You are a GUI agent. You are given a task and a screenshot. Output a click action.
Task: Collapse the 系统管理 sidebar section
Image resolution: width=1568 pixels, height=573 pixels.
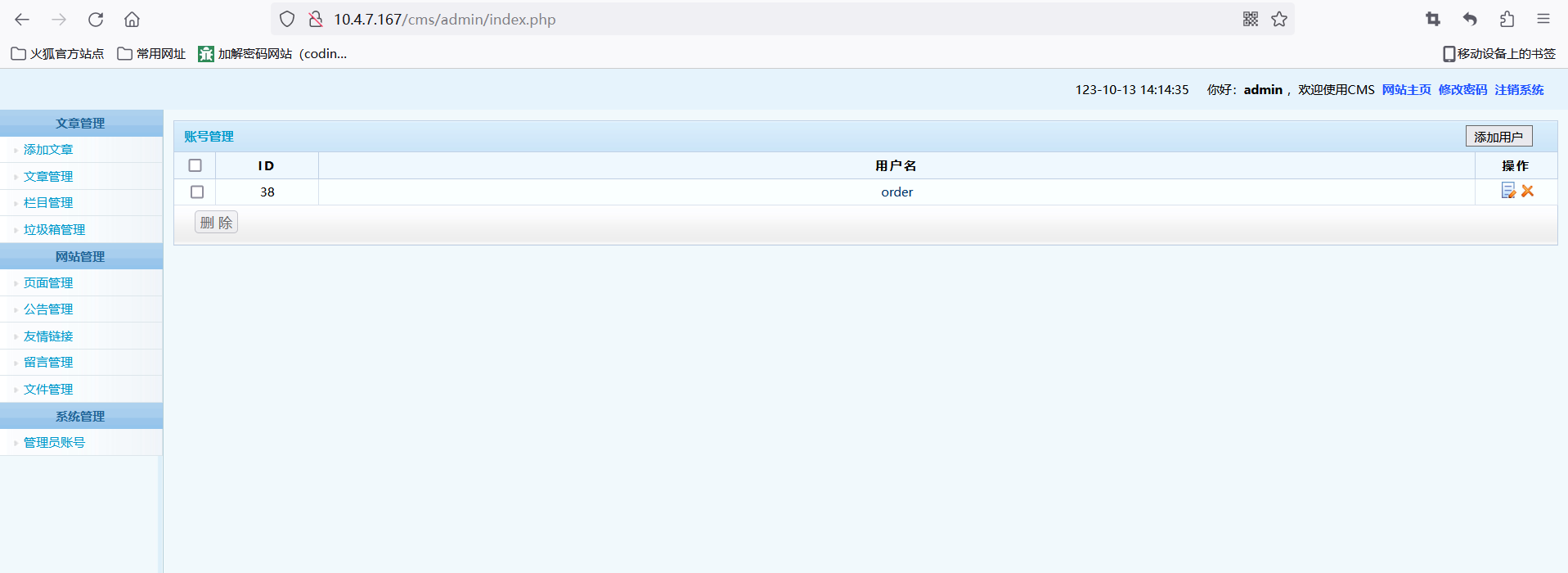pyautogui.click(x=81, y=416)
